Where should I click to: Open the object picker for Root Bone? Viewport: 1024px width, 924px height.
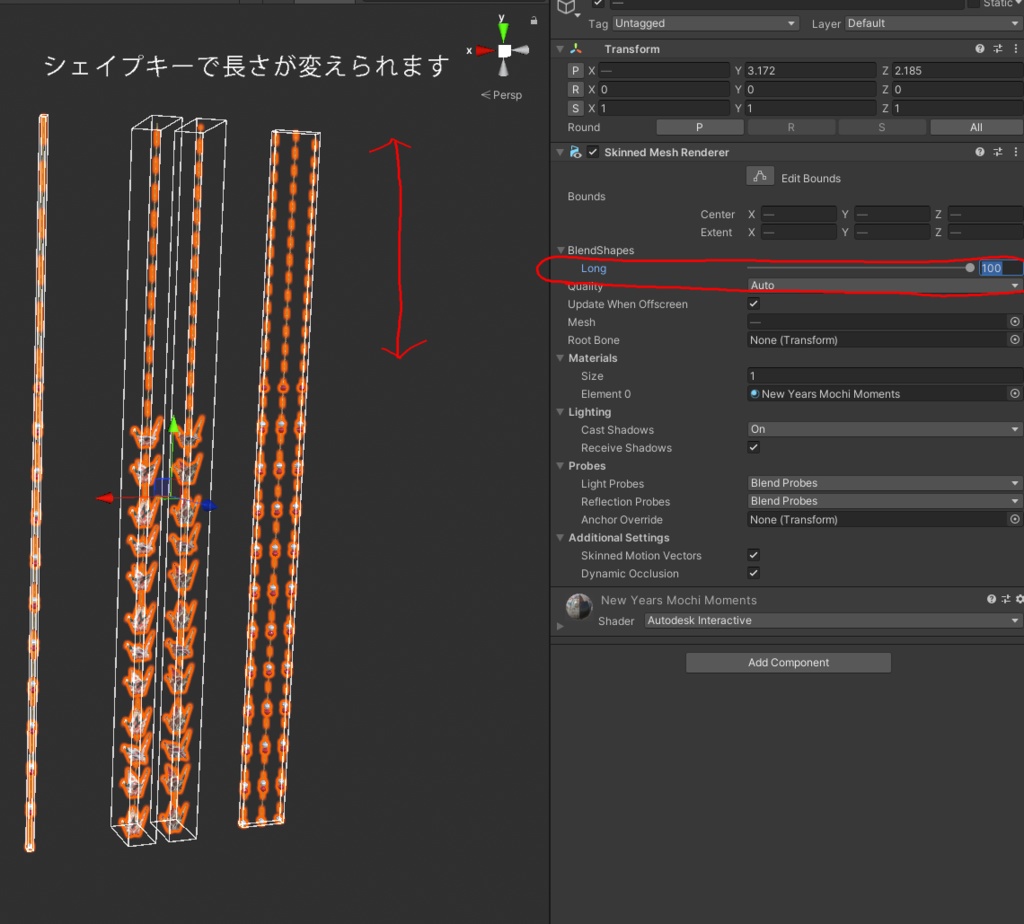(1014, 339)
